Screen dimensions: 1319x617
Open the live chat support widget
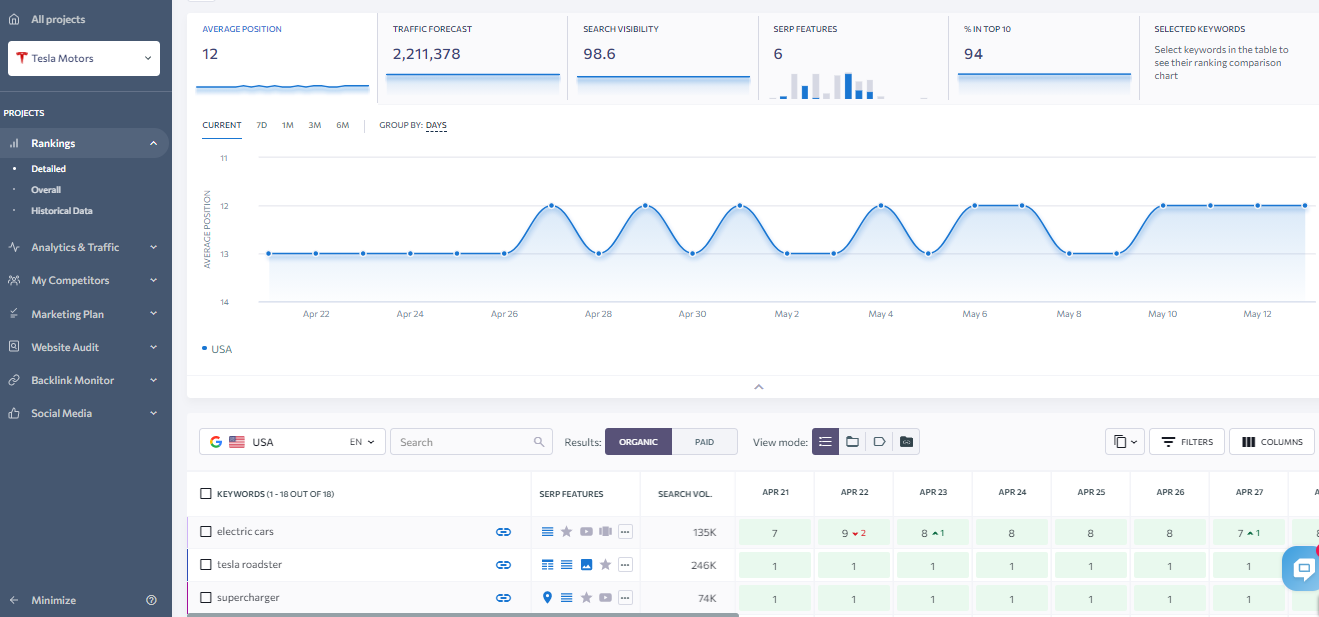[x=1303, y=569]
